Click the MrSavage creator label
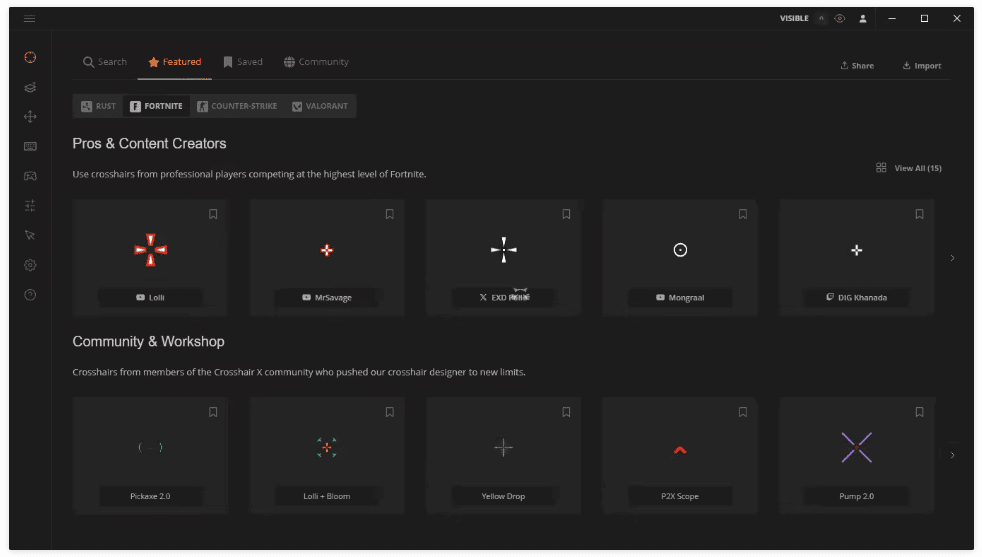 (327, 298)
